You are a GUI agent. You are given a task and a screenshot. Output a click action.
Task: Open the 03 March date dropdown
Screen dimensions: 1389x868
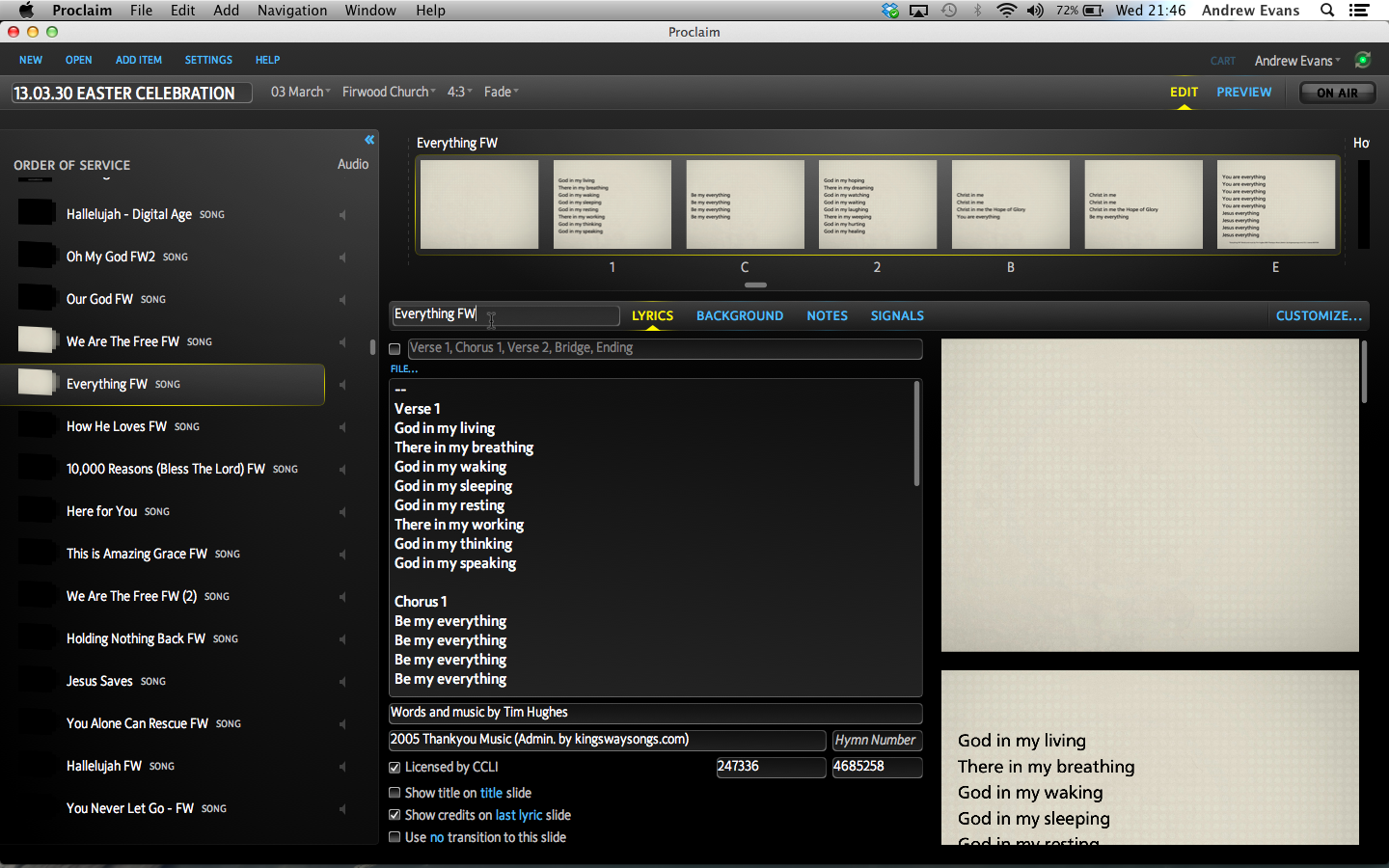point(301,92)
